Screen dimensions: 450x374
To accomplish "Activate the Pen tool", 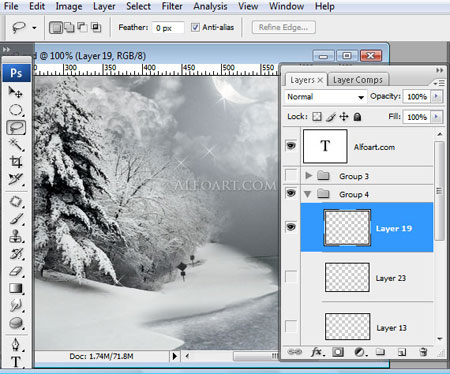I will (15, 344).
